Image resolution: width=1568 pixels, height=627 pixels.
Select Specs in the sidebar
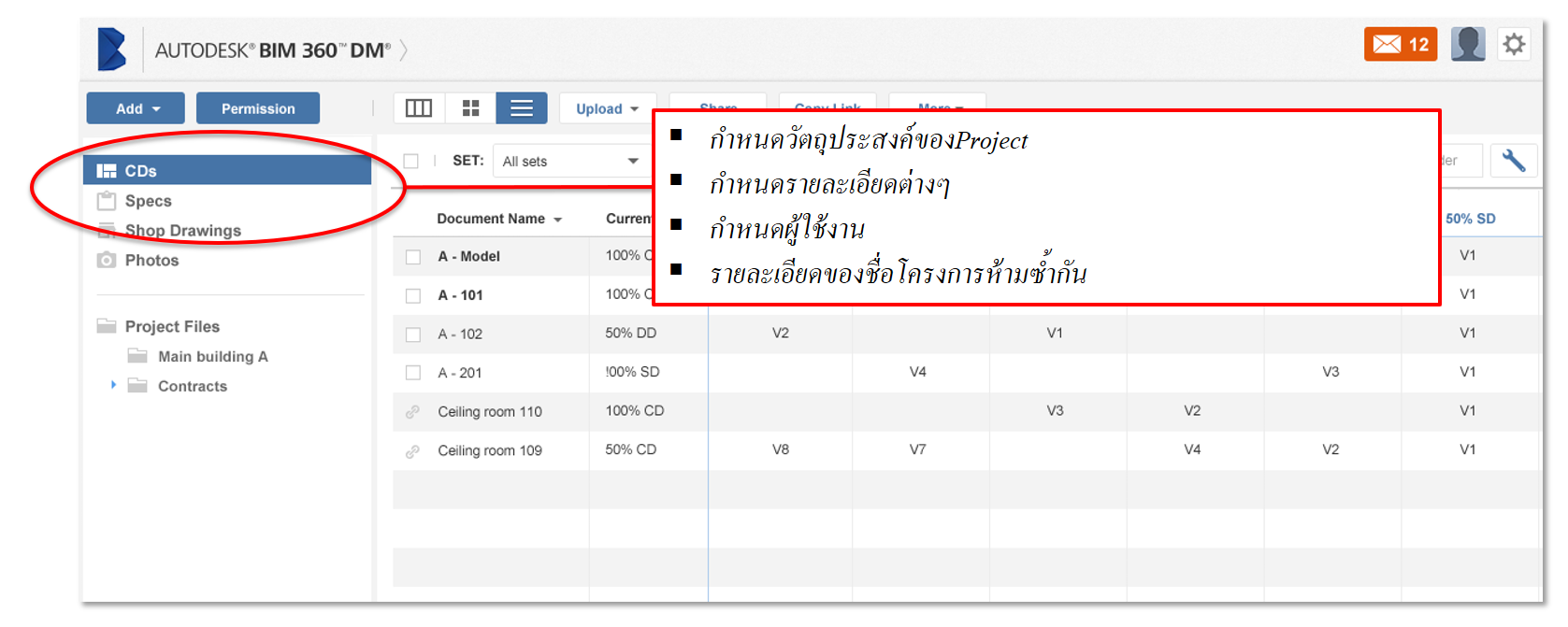coord(149,201)
